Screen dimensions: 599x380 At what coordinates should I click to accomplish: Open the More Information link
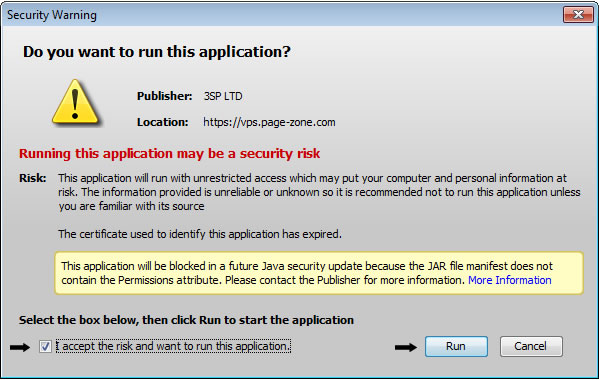[510, 280]
